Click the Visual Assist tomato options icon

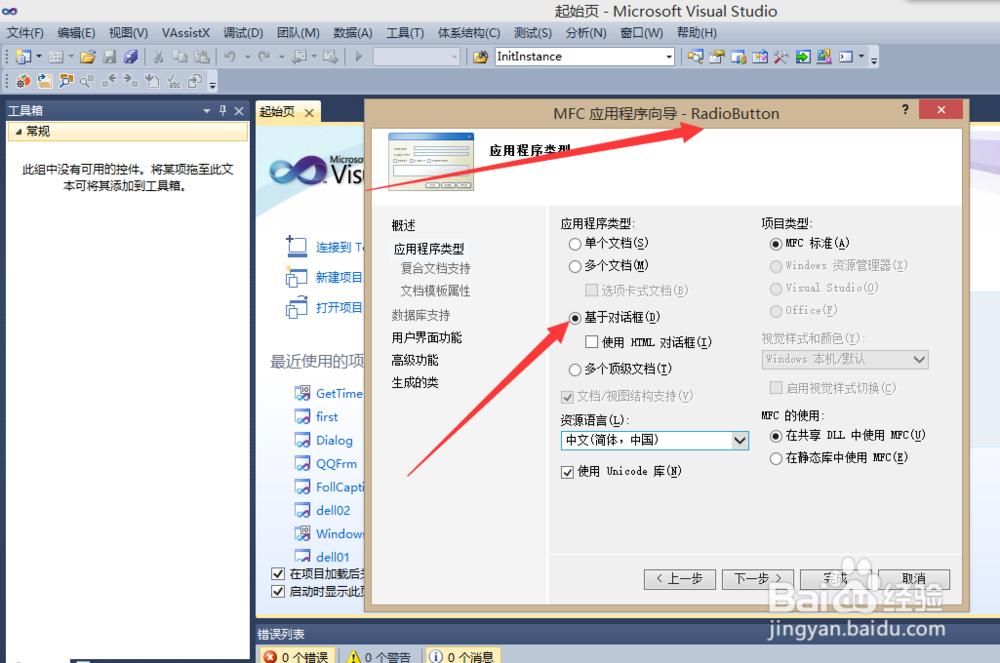tap(24, 81)
